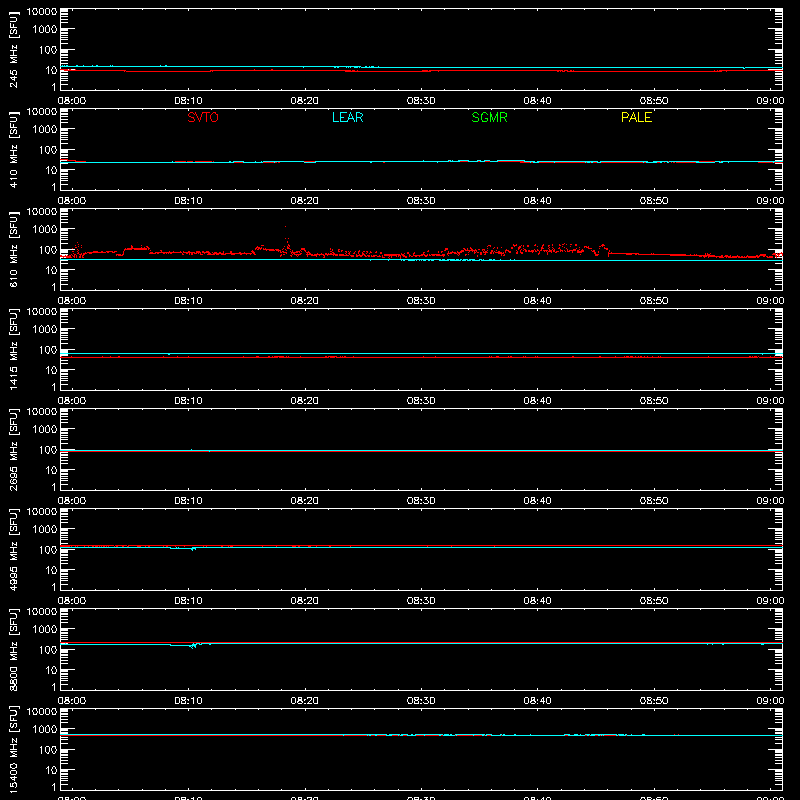Select the 2695 MHz [SFU] axis title
The height and width of the screenshot is (800, 800).
click(14, 449)
